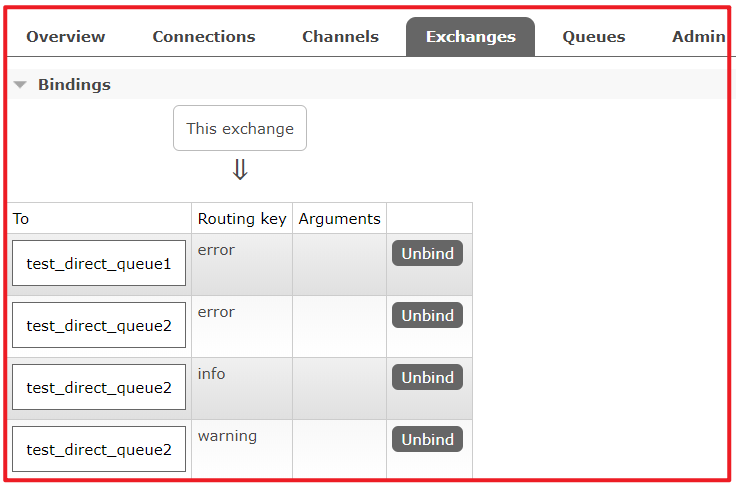This screenshot has width=736, height=489.
Task: Unbind test_direct_queue2 from error routing key
Action: (427, 316)
